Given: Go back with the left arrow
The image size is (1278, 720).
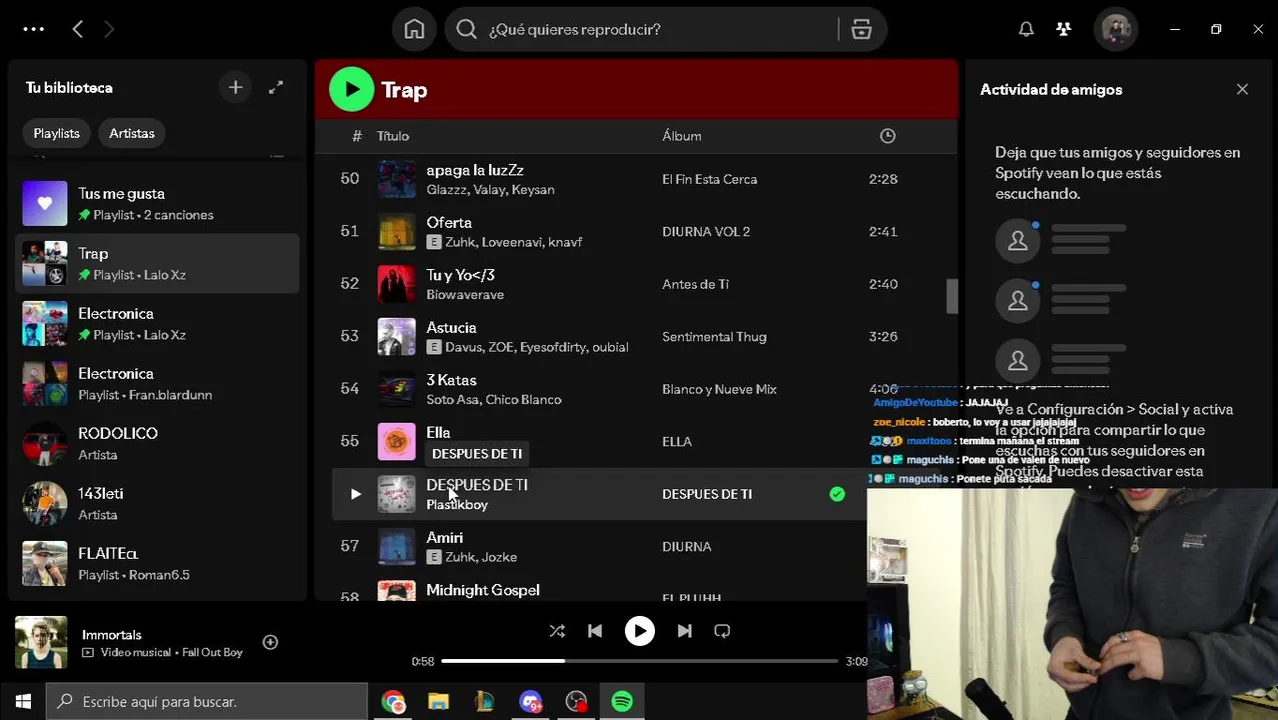Looking at the screenshot, I should (x=77, y=29).
